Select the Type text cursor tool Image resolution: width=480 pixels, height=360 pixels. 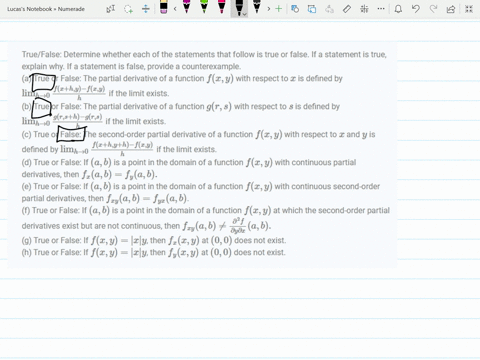(x=111, y=9)
